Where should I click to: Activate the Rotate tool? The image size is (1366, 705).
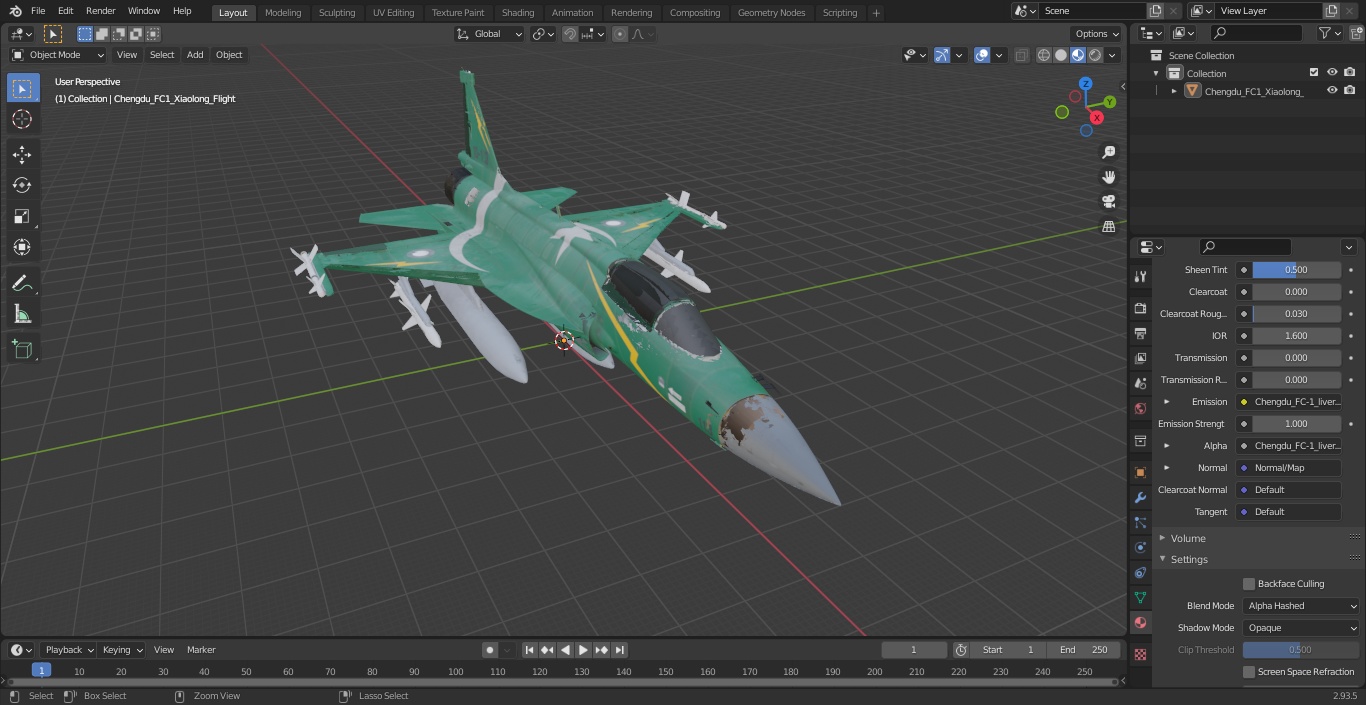[x=22, y=185]
